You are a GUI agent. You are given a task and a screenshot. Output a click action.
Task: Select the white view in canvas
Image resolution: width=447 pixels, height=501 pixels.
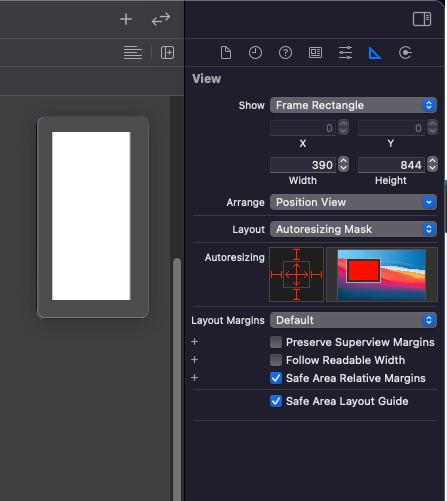coord(91,216)
